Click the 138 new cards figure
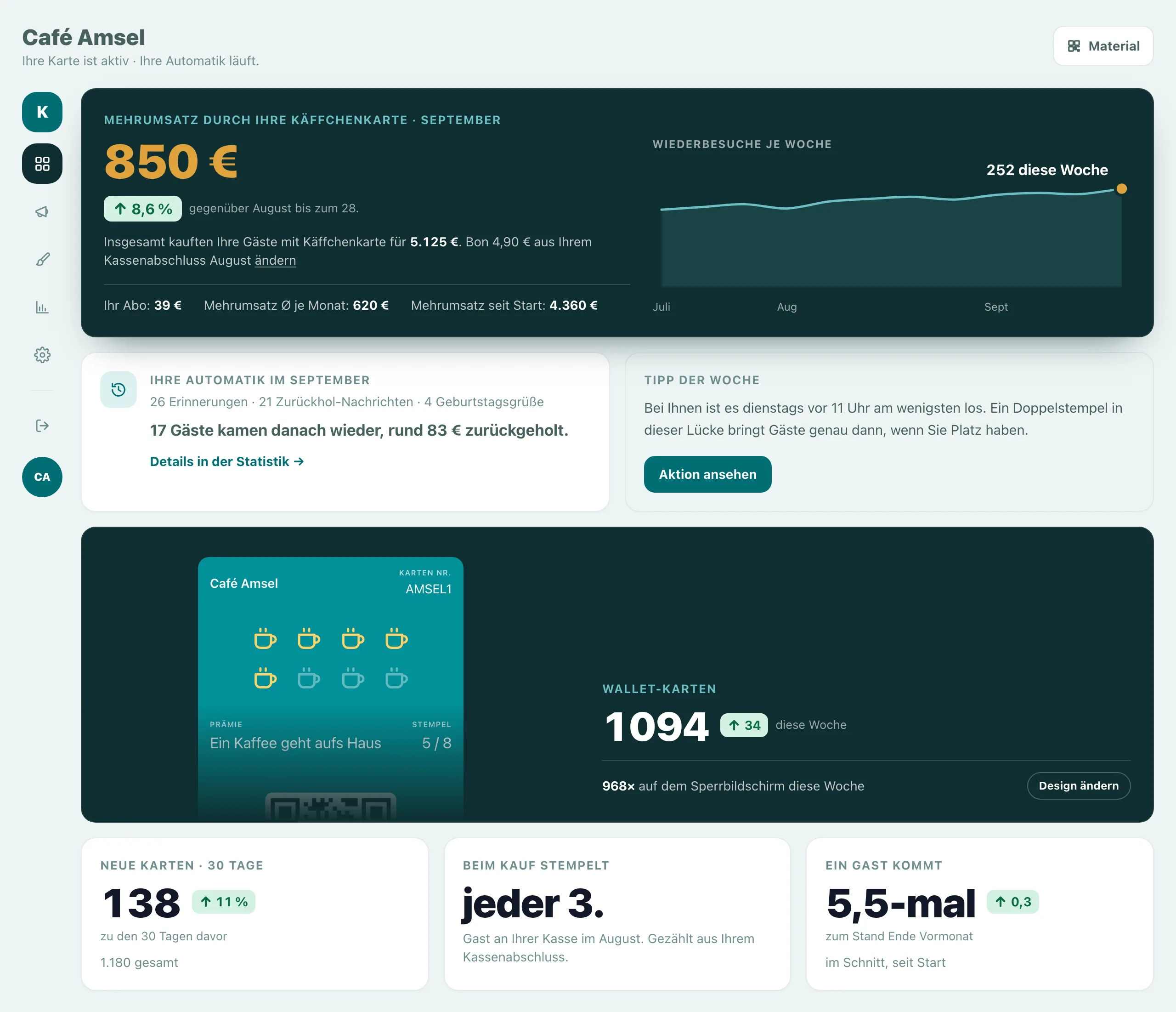Viewport: 1176px width, 1012px height. tap(141, 903)
